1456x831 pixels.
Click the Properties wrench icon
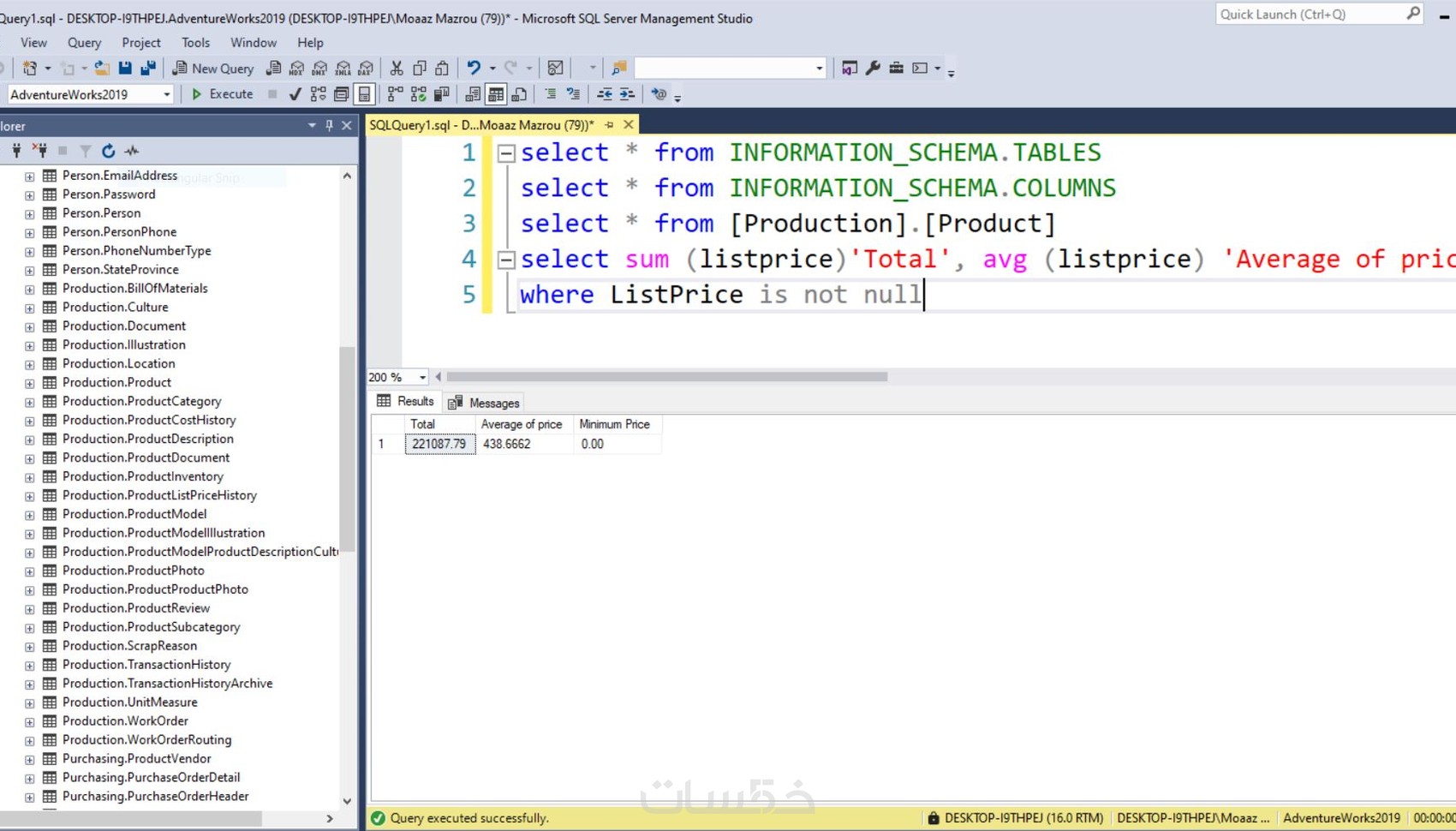click(x=873, y=68)
